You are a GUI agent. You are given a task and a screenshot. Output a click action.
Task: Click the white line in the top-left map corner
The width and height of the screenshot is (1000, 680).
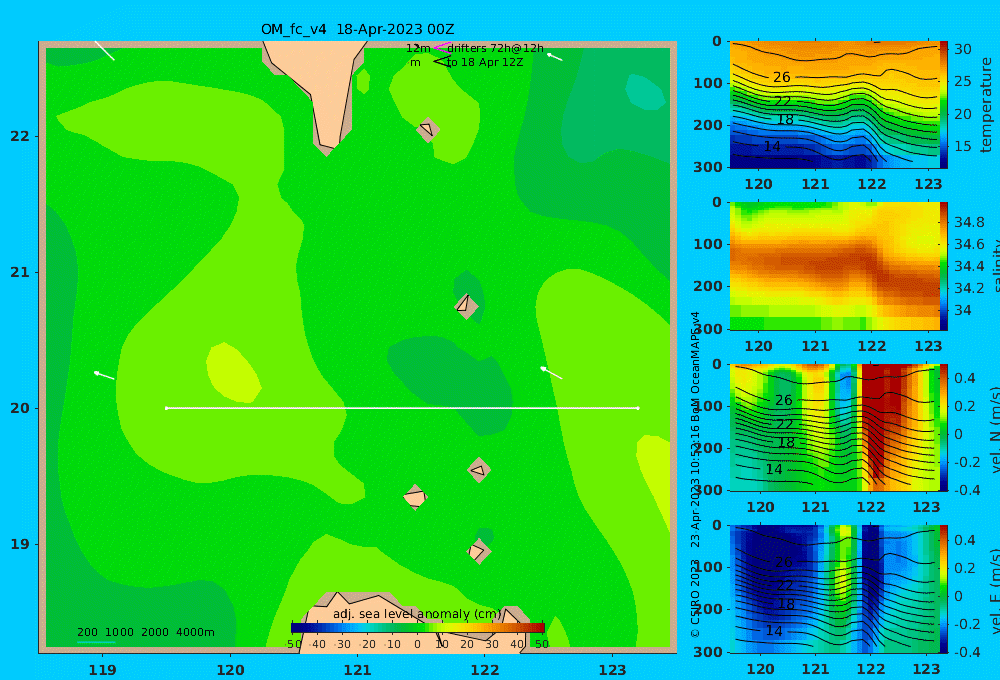tap(105, 50)
